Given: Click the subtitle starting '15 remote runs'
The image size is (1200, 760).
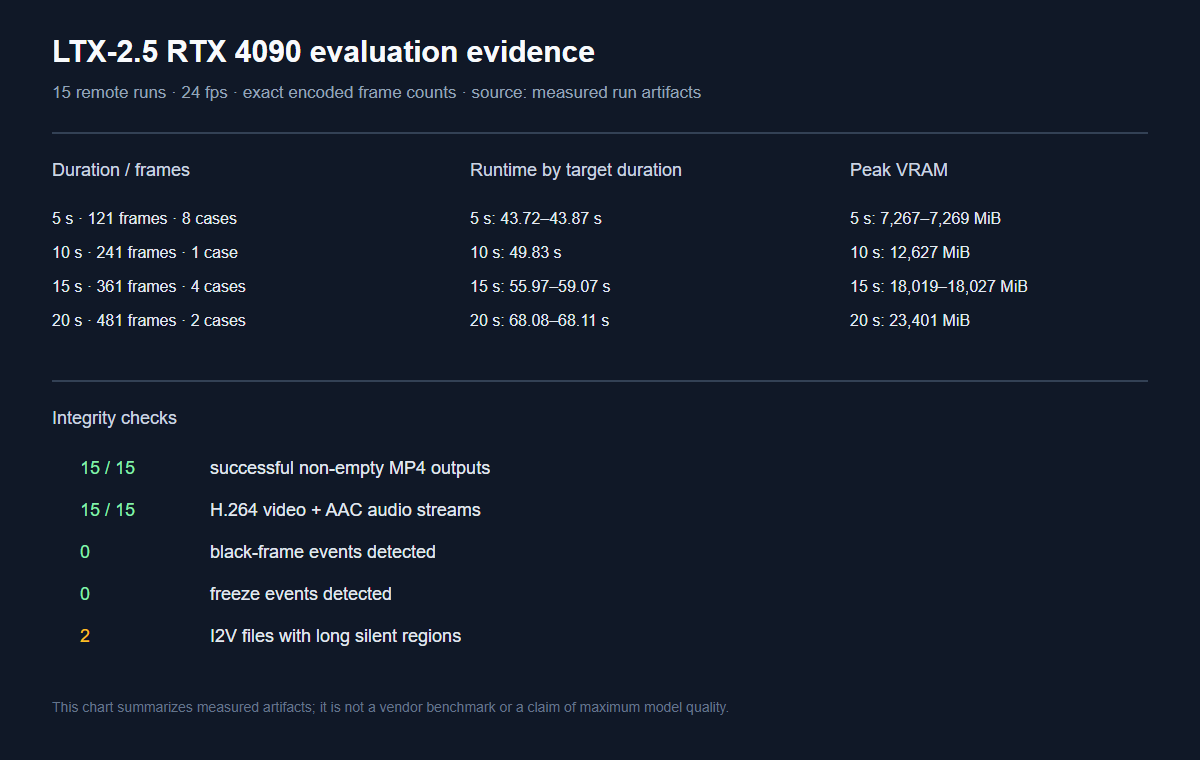Looking at the screenshot, I should point(376,93).
